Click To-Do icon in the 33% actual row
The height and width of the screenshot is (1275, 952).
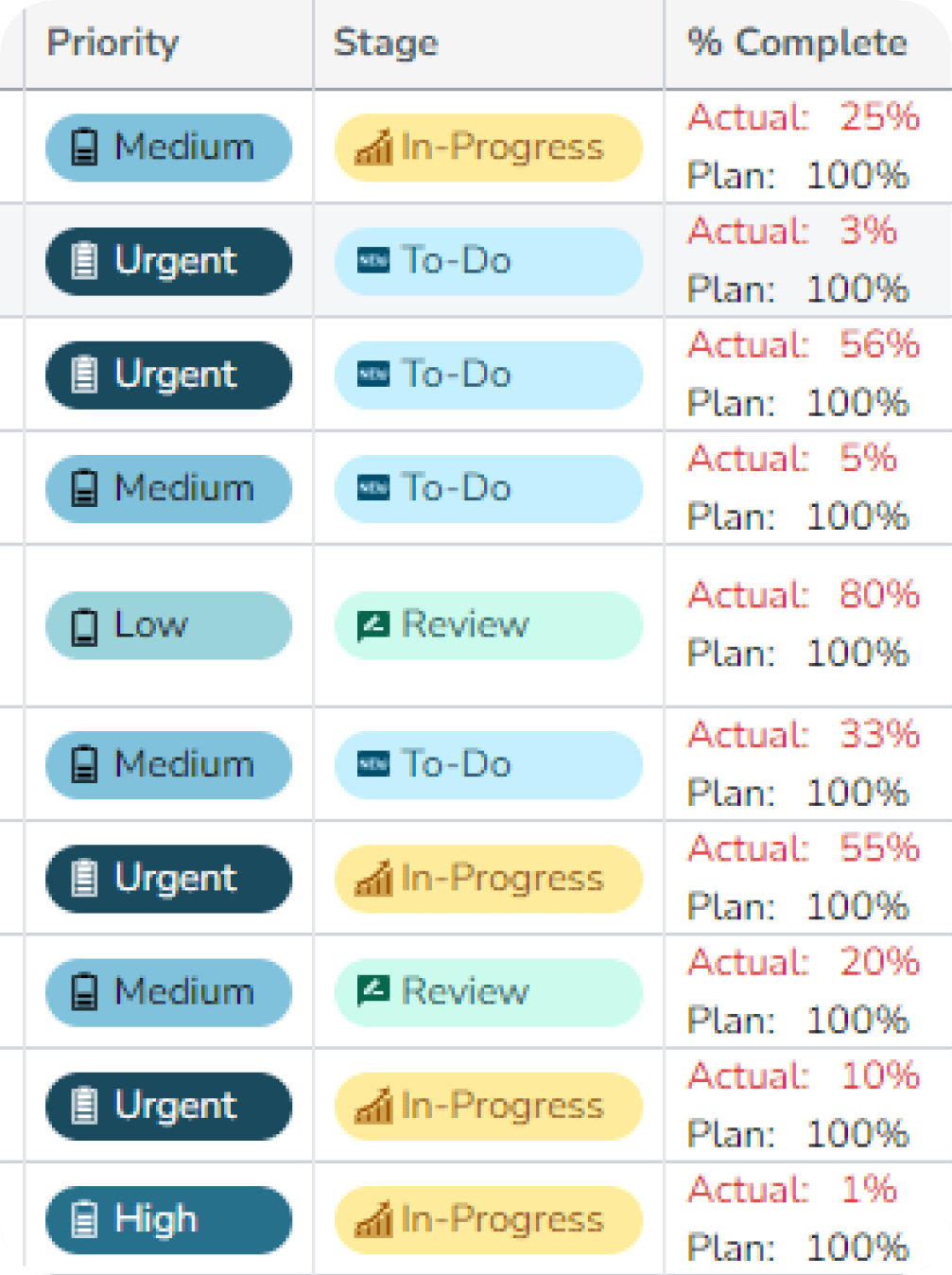(x=373, y=764)
